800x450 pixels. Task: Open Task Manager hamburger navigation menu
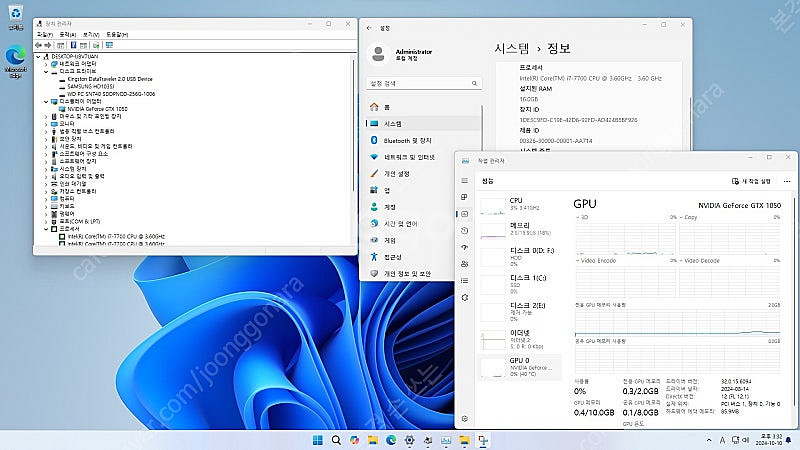click(464, 181)
